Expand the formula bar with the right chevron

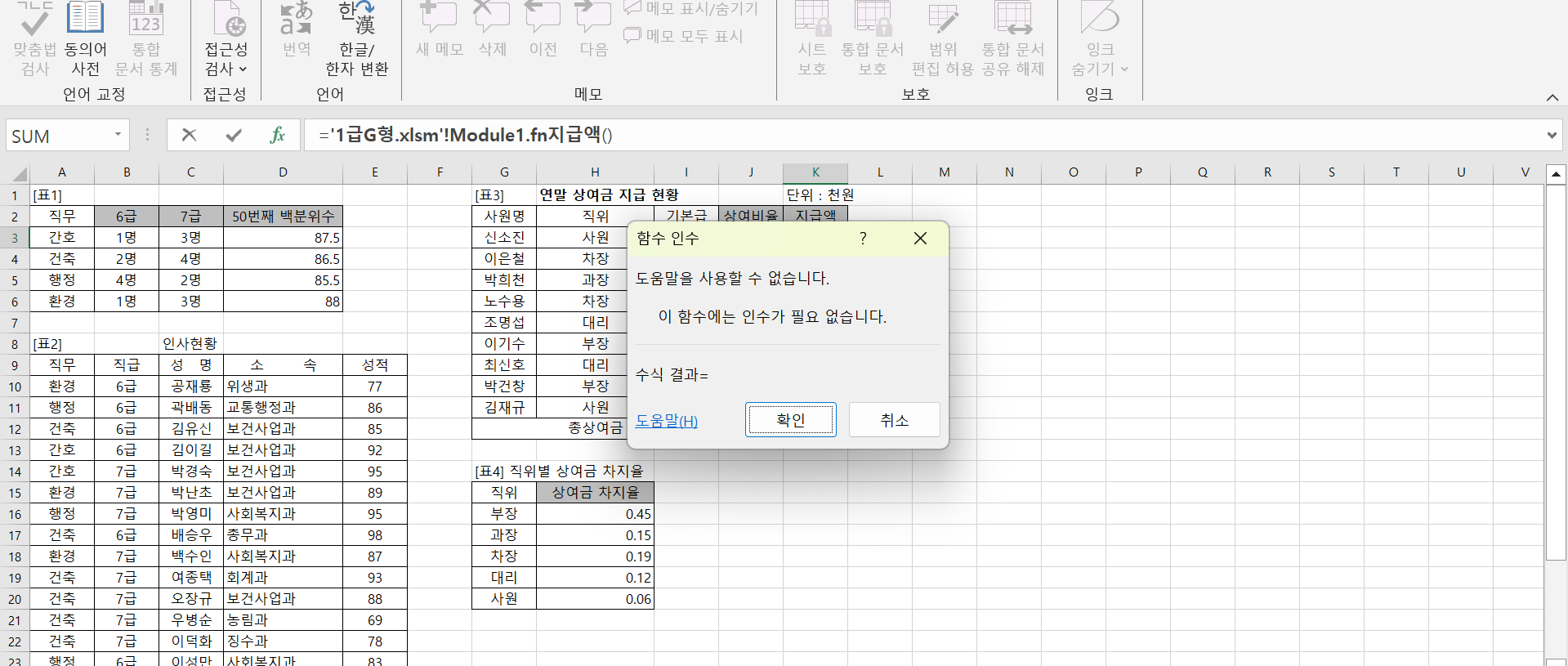[1551, 136]
